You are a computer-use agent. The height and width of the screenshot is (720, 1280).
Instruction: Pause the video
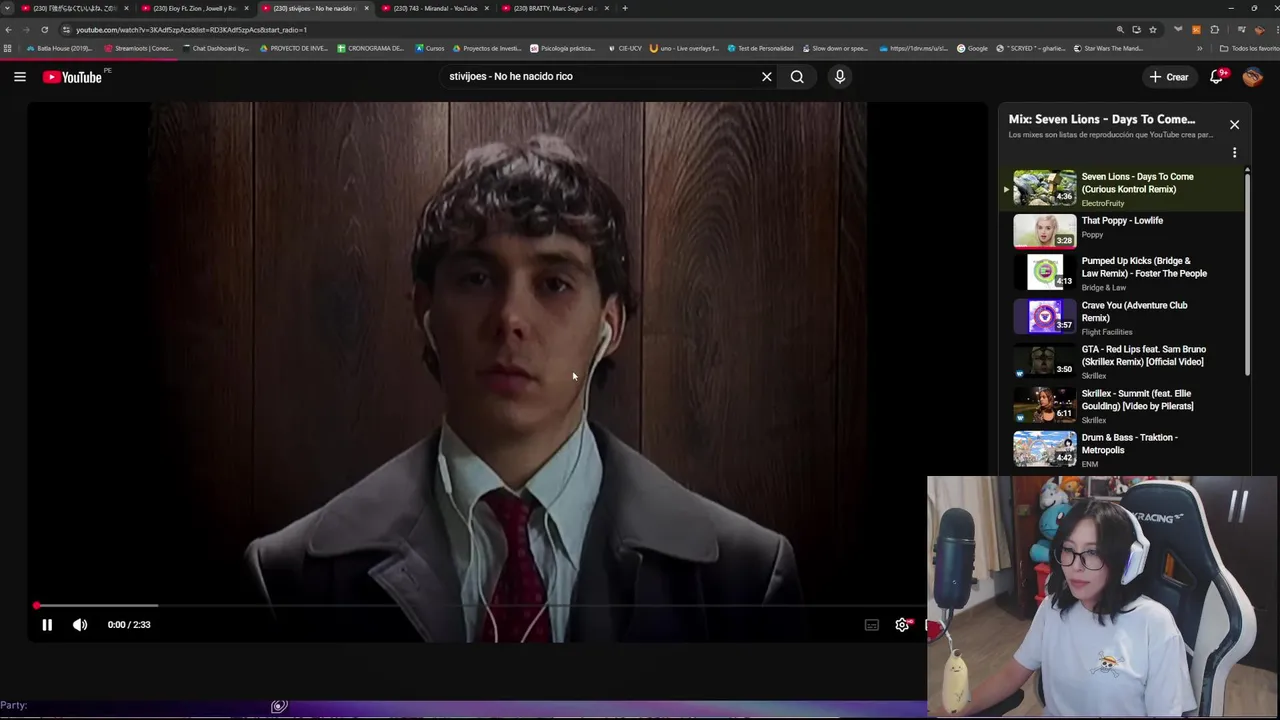46,625
